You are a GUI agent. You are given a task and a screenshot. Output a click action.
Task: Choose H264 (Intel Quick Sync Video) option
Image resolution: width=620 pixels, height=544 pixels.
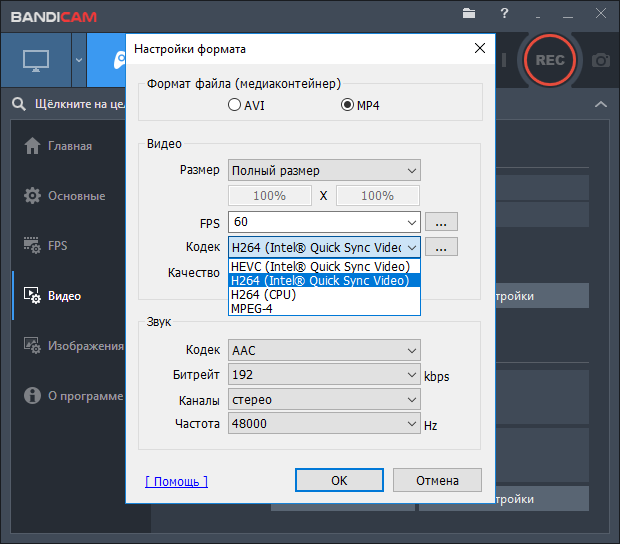[324, 281]
